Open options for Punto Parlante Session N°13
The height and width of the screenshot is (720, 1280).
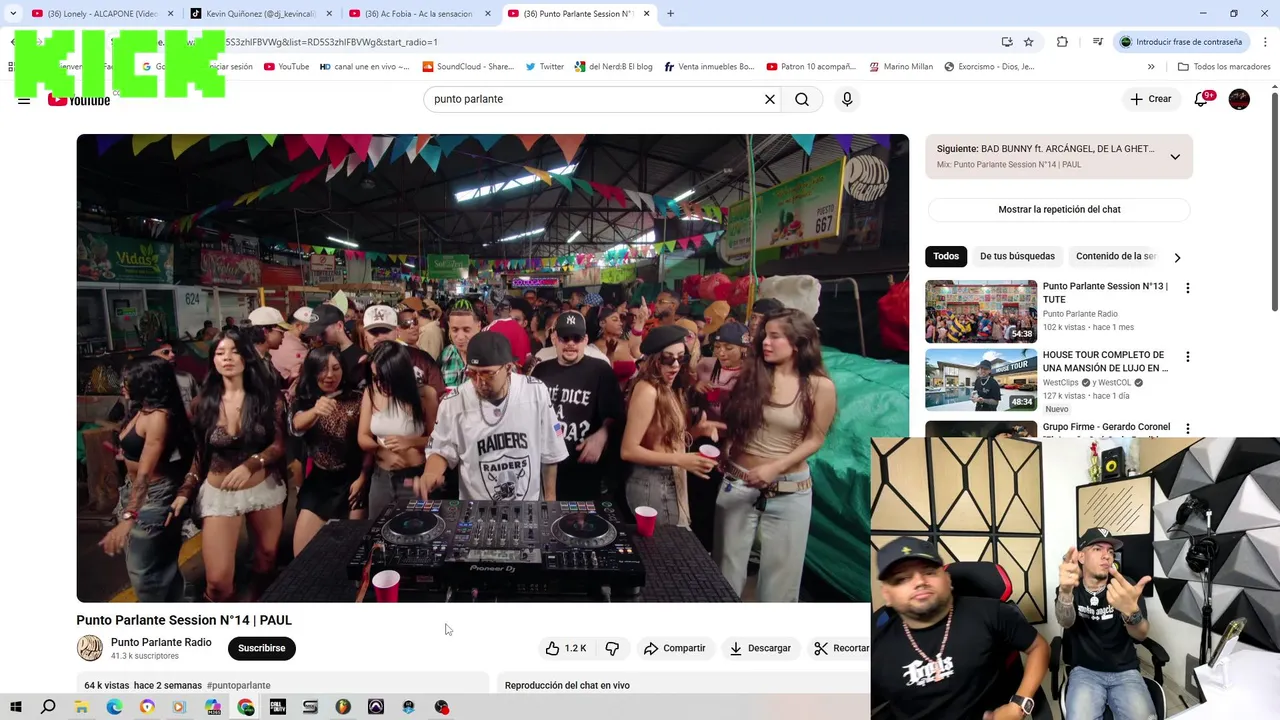coord(1187,288)
